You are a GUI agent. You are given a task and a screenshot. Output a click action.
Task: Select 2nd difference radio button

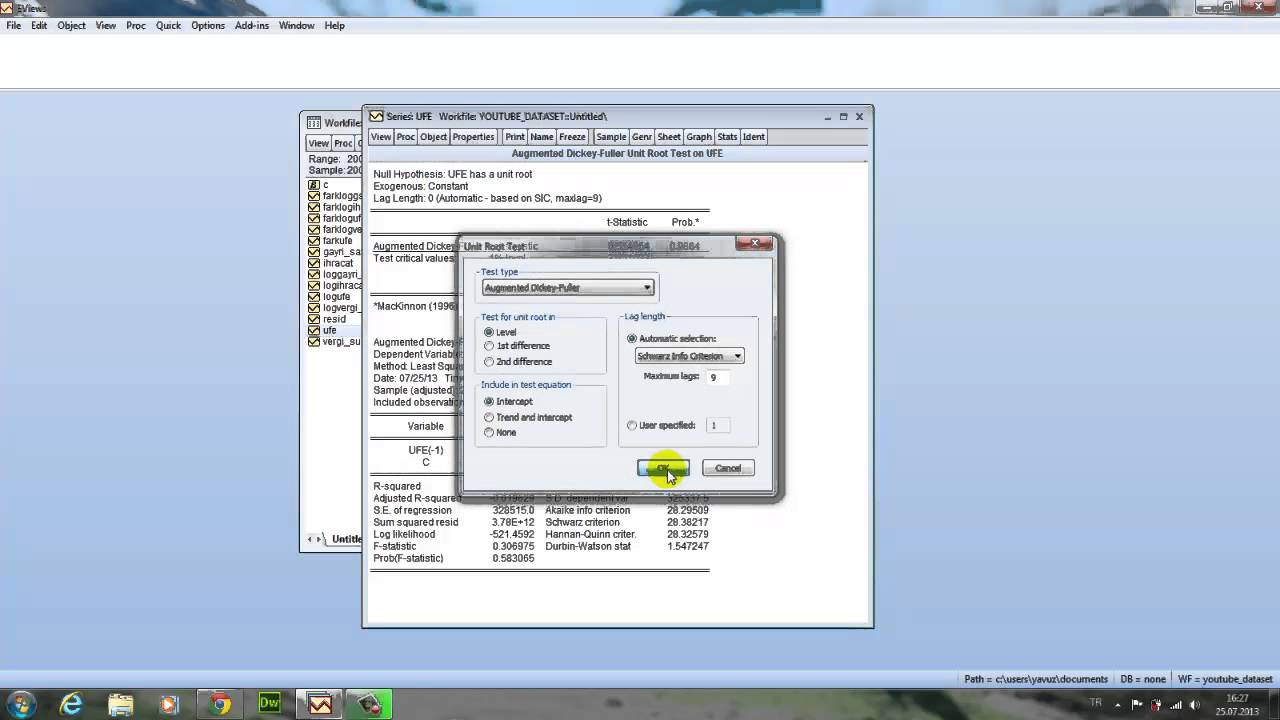coord(489,362)
